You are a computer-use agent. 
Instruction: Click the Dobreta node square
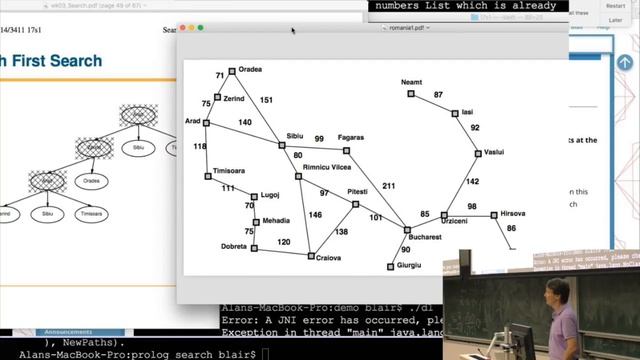click(x=254, y=248)
